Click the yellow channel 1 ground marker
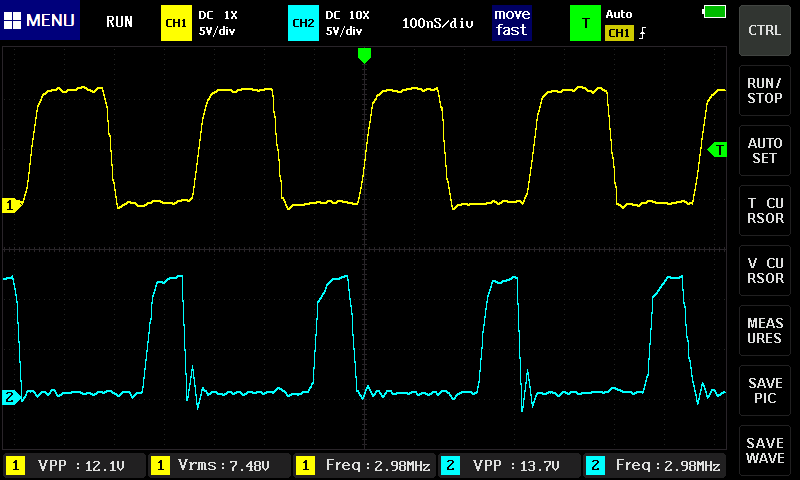 tap(12, 205)
